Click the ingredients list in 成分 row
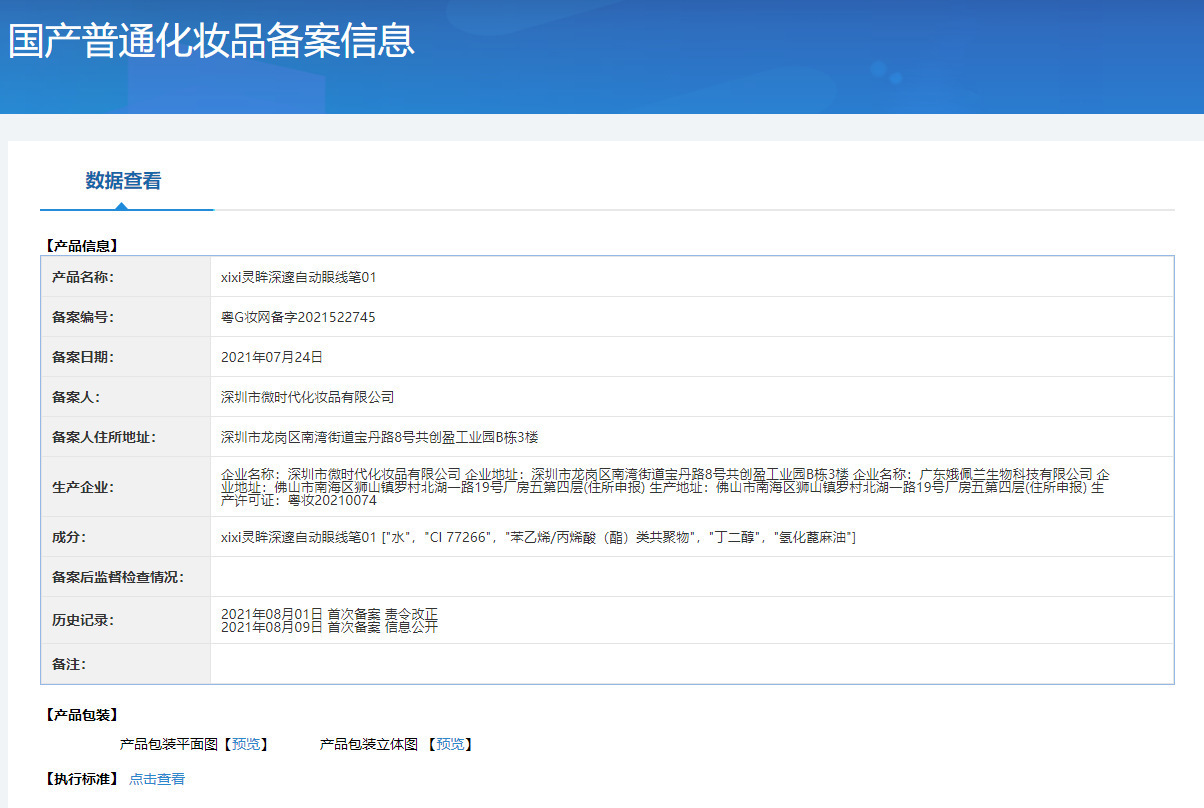 [538, 537]
